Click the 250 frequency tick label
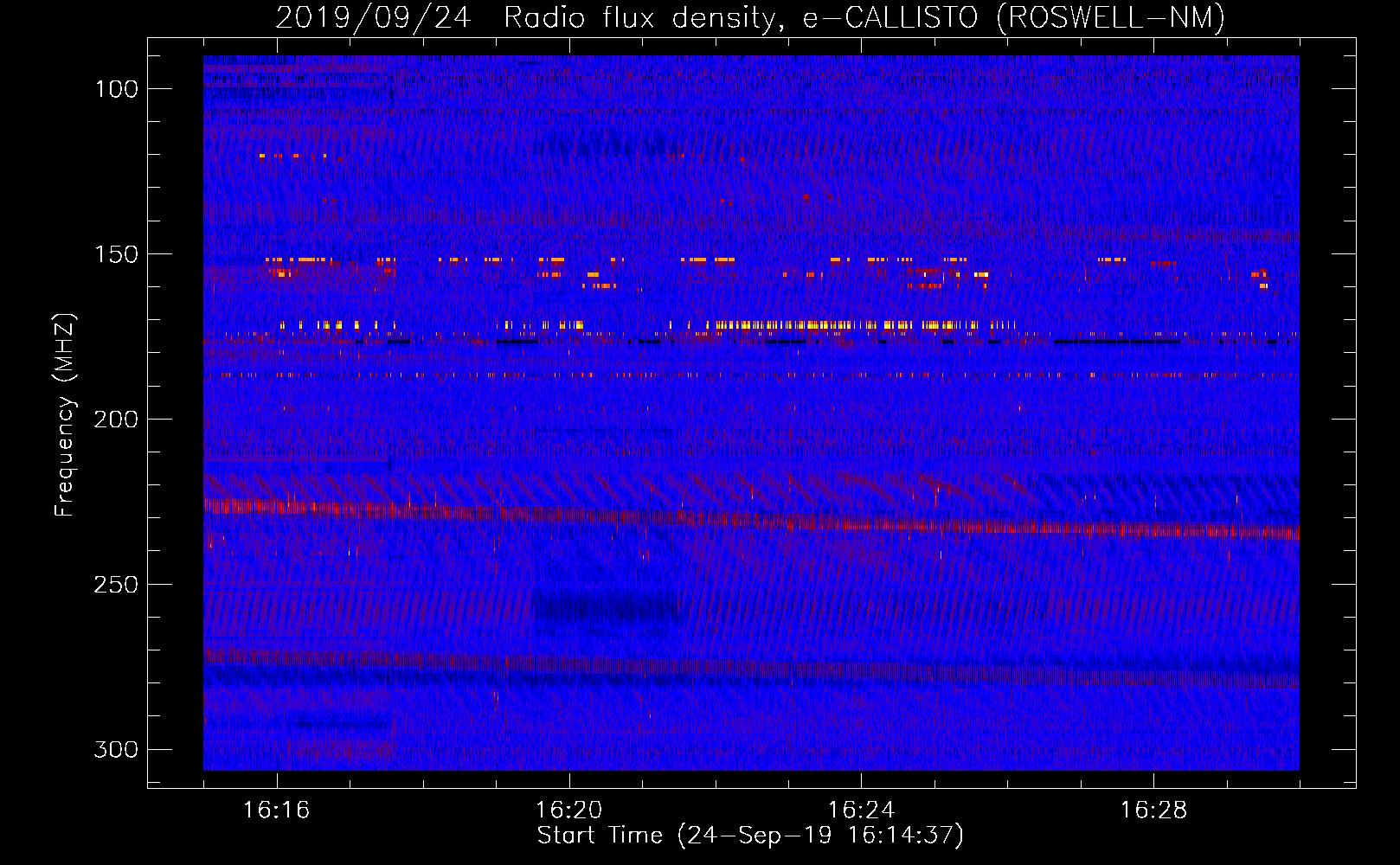The height and width of the screenshot is (865, 1400). (116, 585)
